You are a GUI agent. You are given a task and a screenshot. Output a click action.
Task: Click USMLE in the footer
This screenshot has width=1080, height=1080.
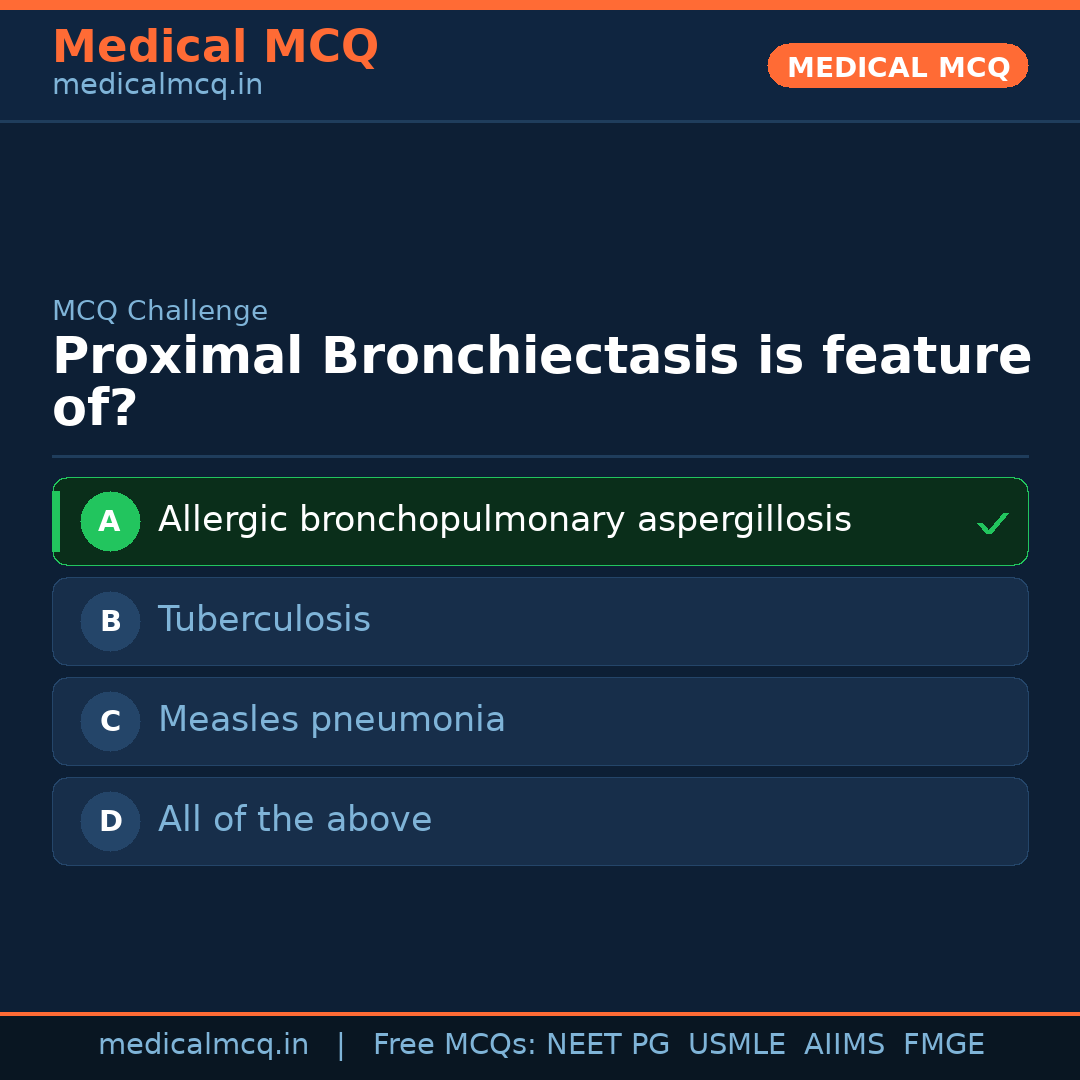click(736, 1045)
